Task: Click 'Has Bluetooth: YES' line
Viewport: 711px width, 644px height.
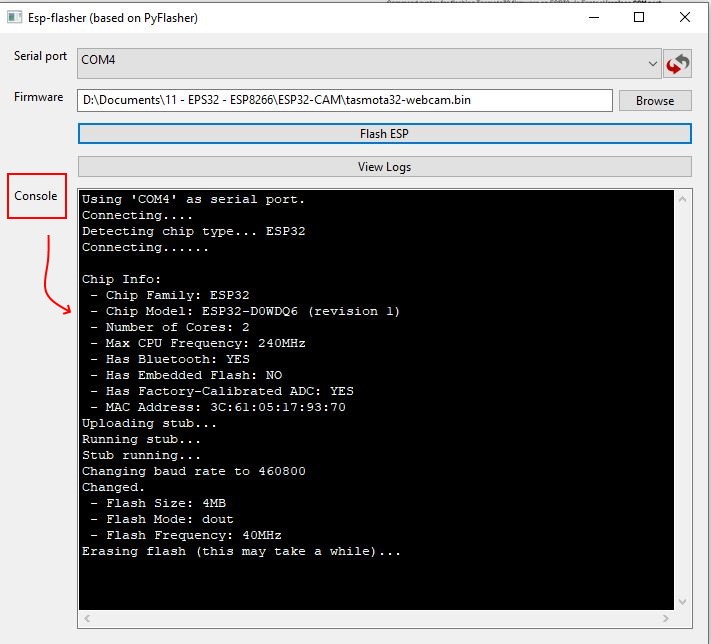Action: (x=170, y=359)
